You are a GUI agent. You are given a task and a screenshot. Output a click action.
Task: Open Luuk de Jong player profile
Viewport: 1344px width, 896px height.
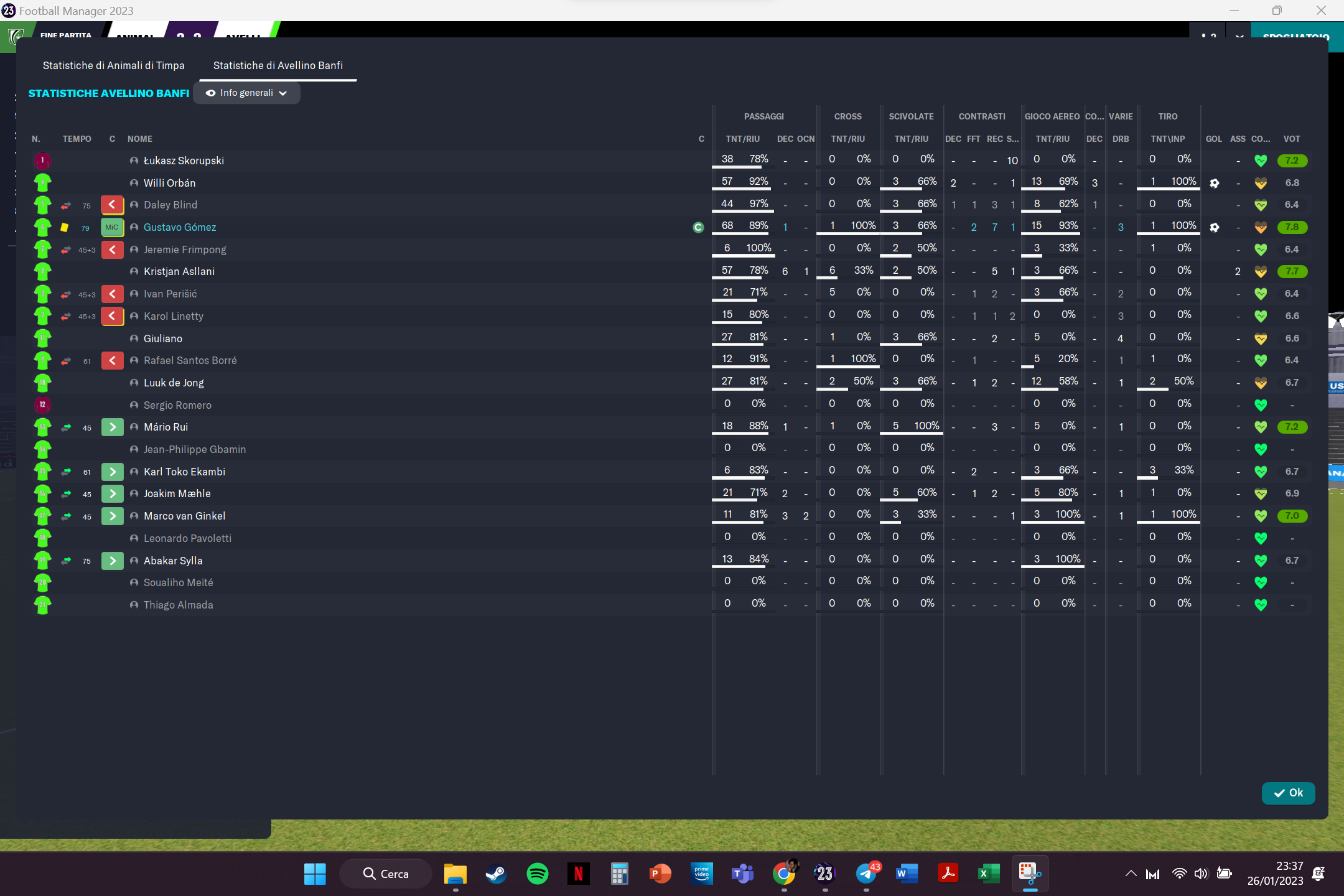pyautogui.click(x=174, y=383)
